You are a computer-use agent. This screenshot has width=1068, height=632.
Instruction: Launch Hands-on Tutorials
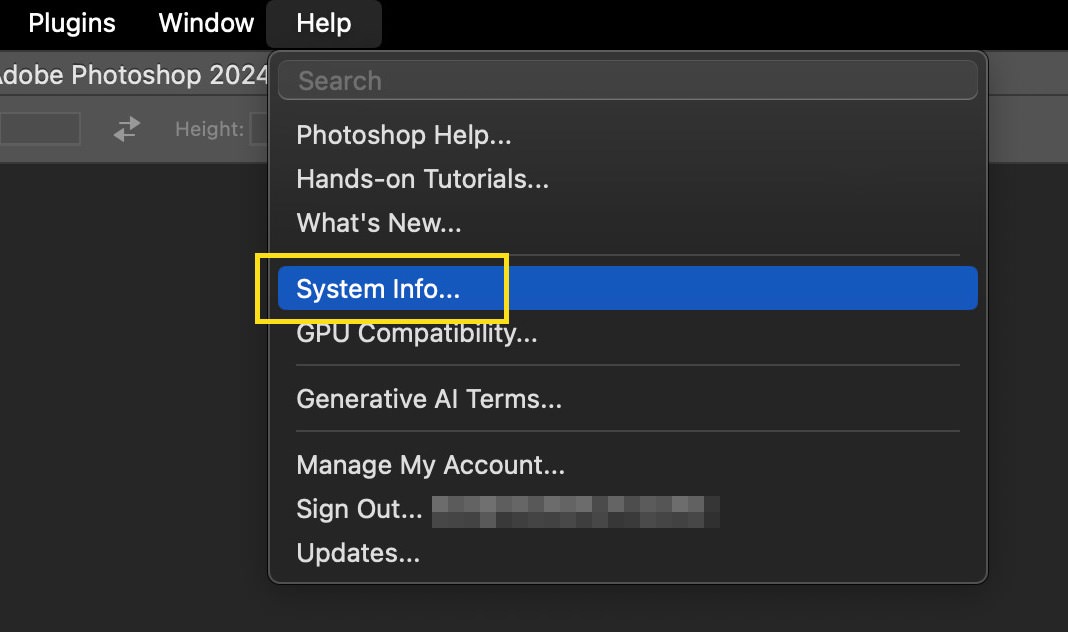[422, 179]
